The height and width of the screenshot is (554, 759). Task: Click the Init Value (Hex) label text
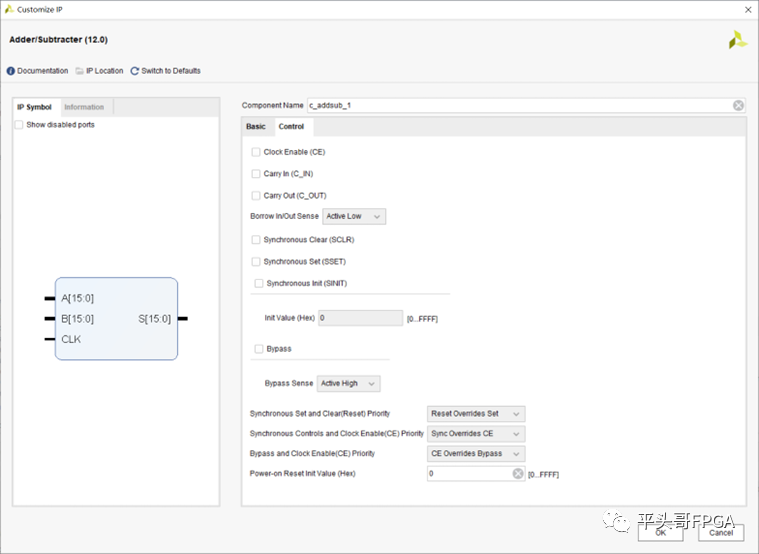289,318
